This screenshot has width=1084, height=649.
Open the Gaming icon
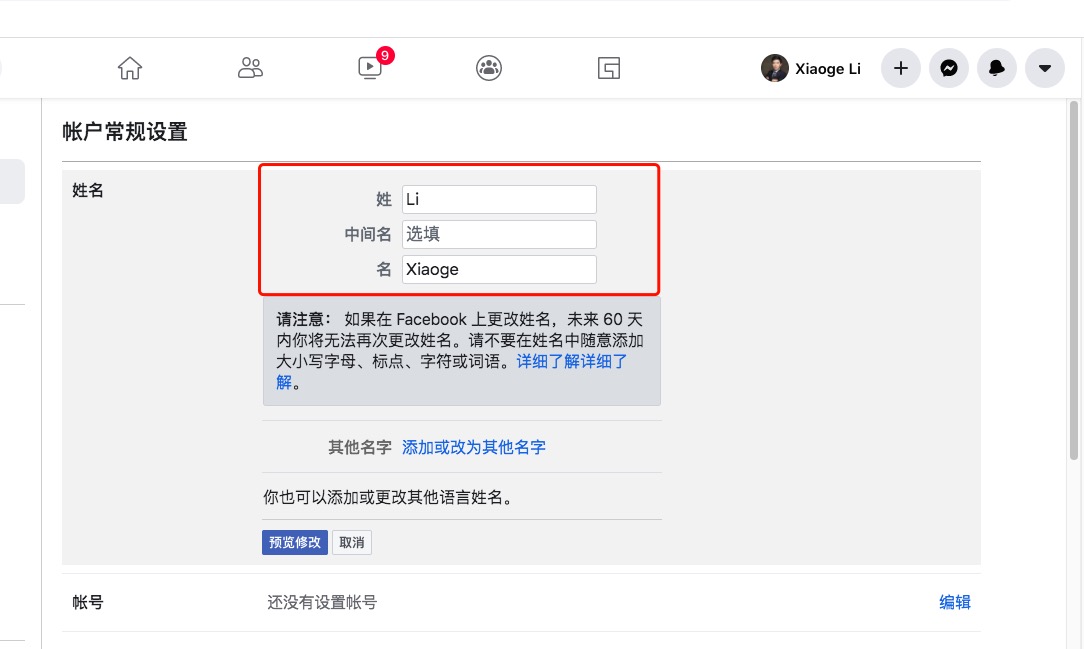(608, 67)
